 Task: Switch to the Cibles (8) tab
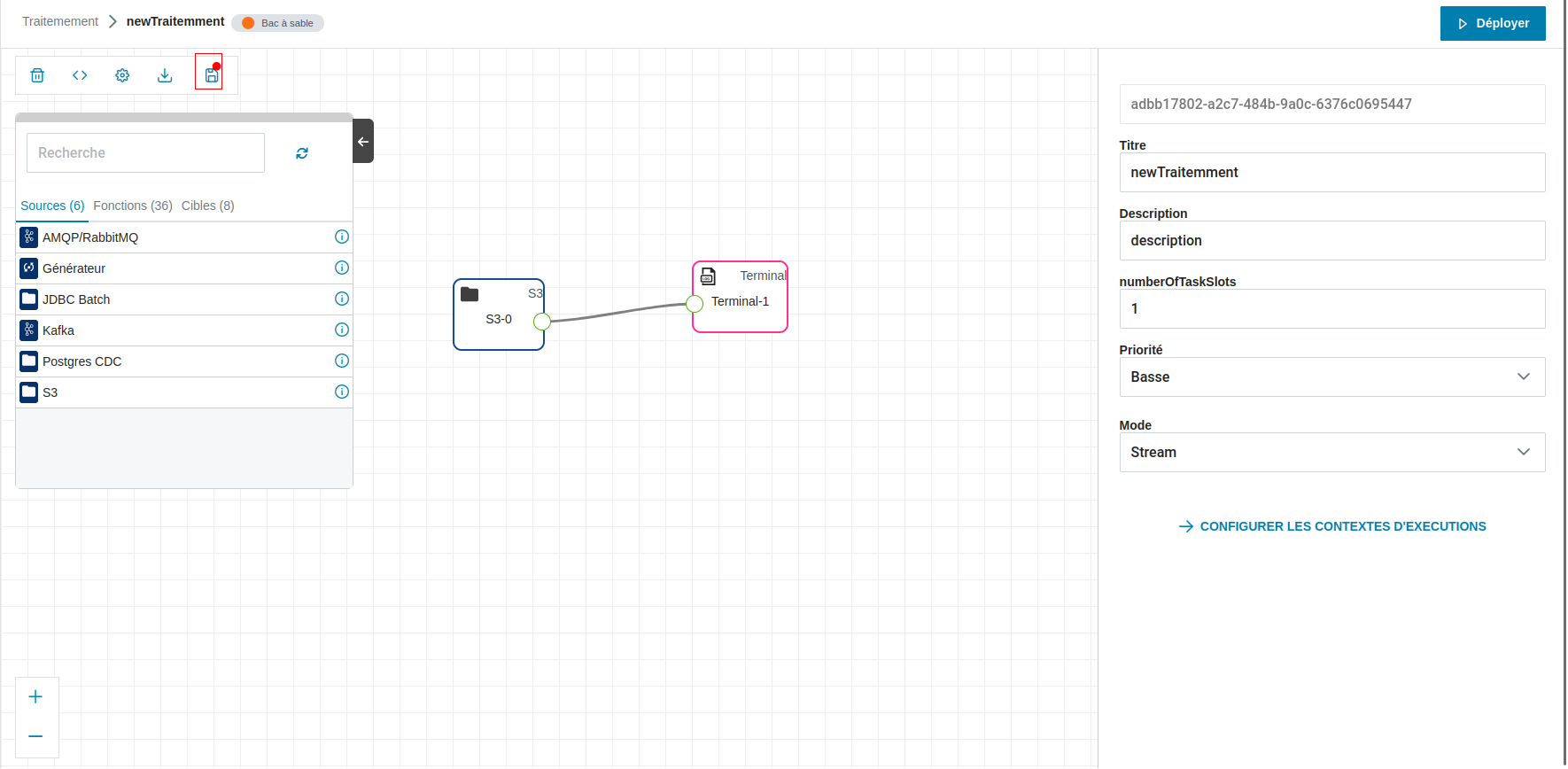[207, 206]
